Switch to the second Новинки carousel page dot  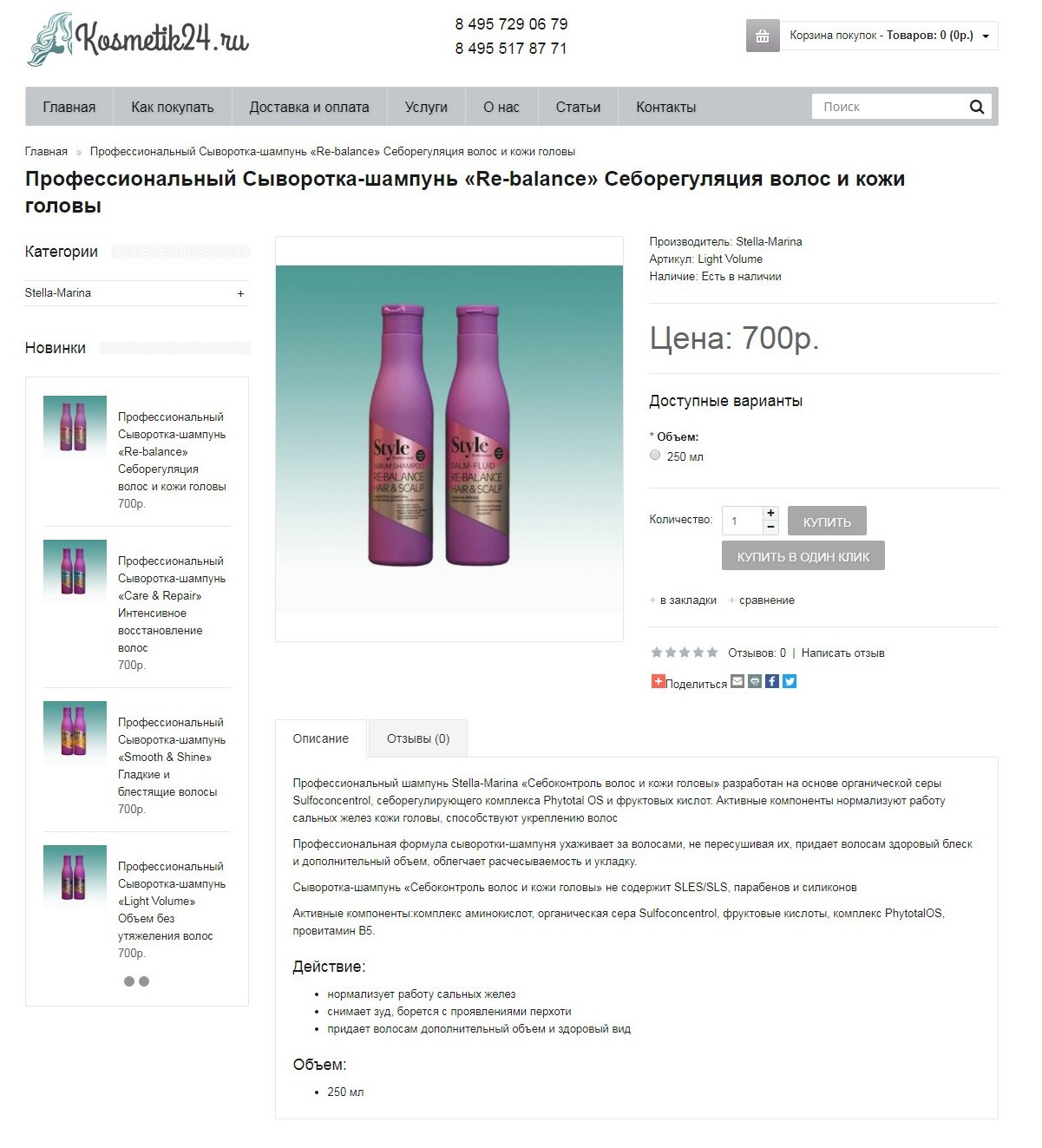[x=144, y=981]
